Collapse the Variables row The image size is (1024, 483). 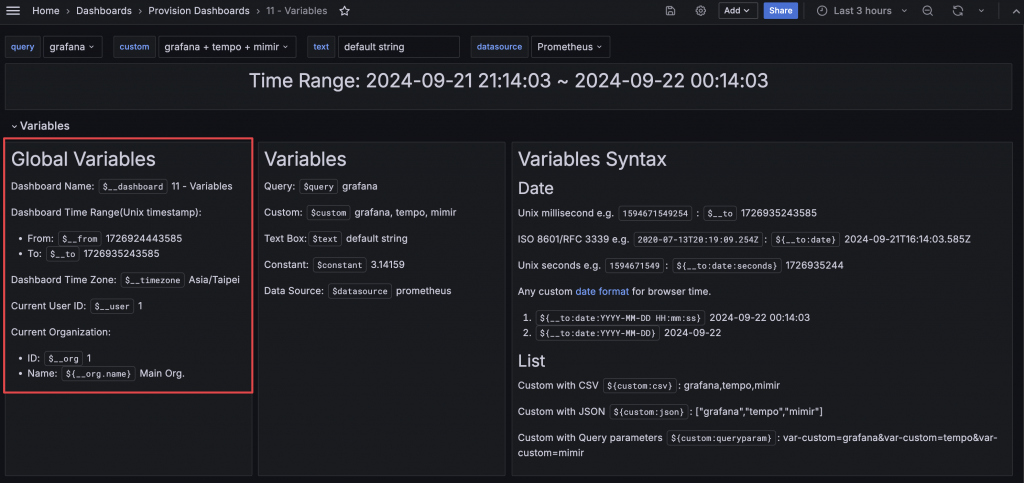[x=15, y=126]
